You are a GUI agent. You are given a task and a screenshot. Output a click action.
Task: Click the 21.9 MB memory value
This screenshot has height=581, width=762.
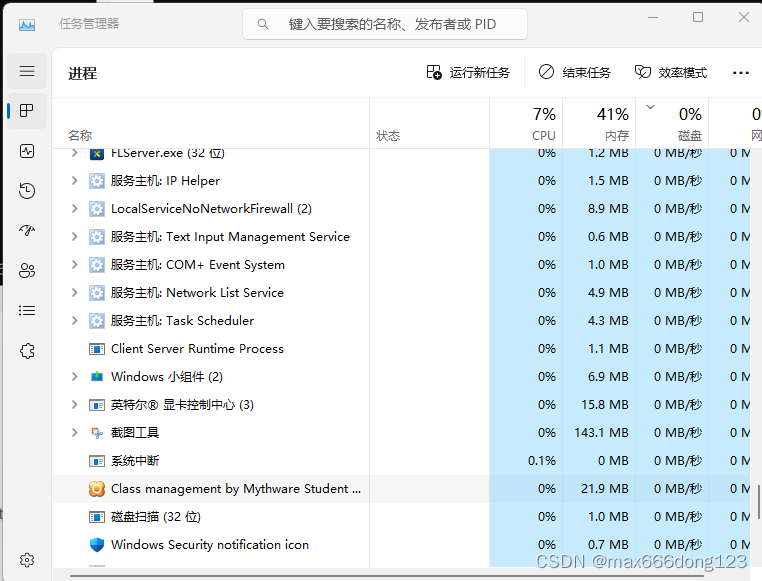(605, 488)
